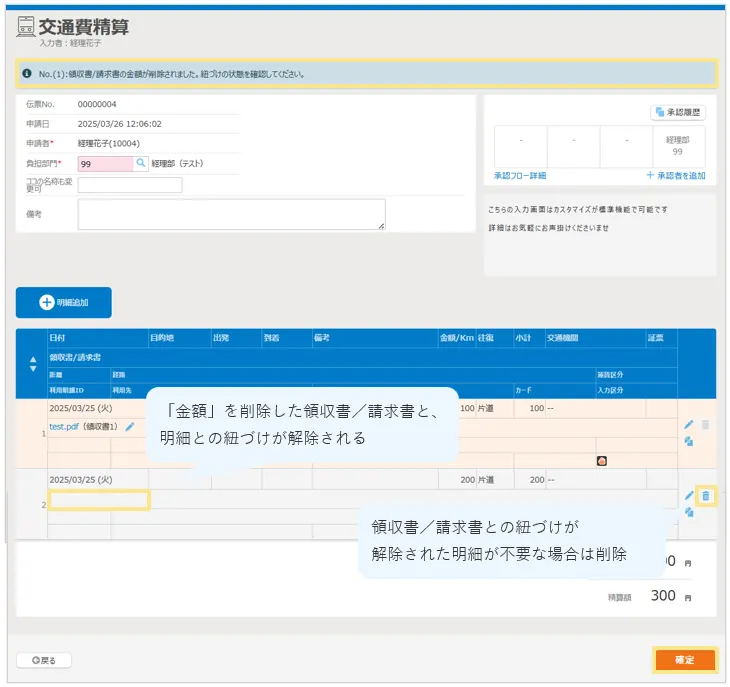Viewport: 730px width, 687px height.
Task: Delete detail row 2 with trash icon
Action: [705, 495]
